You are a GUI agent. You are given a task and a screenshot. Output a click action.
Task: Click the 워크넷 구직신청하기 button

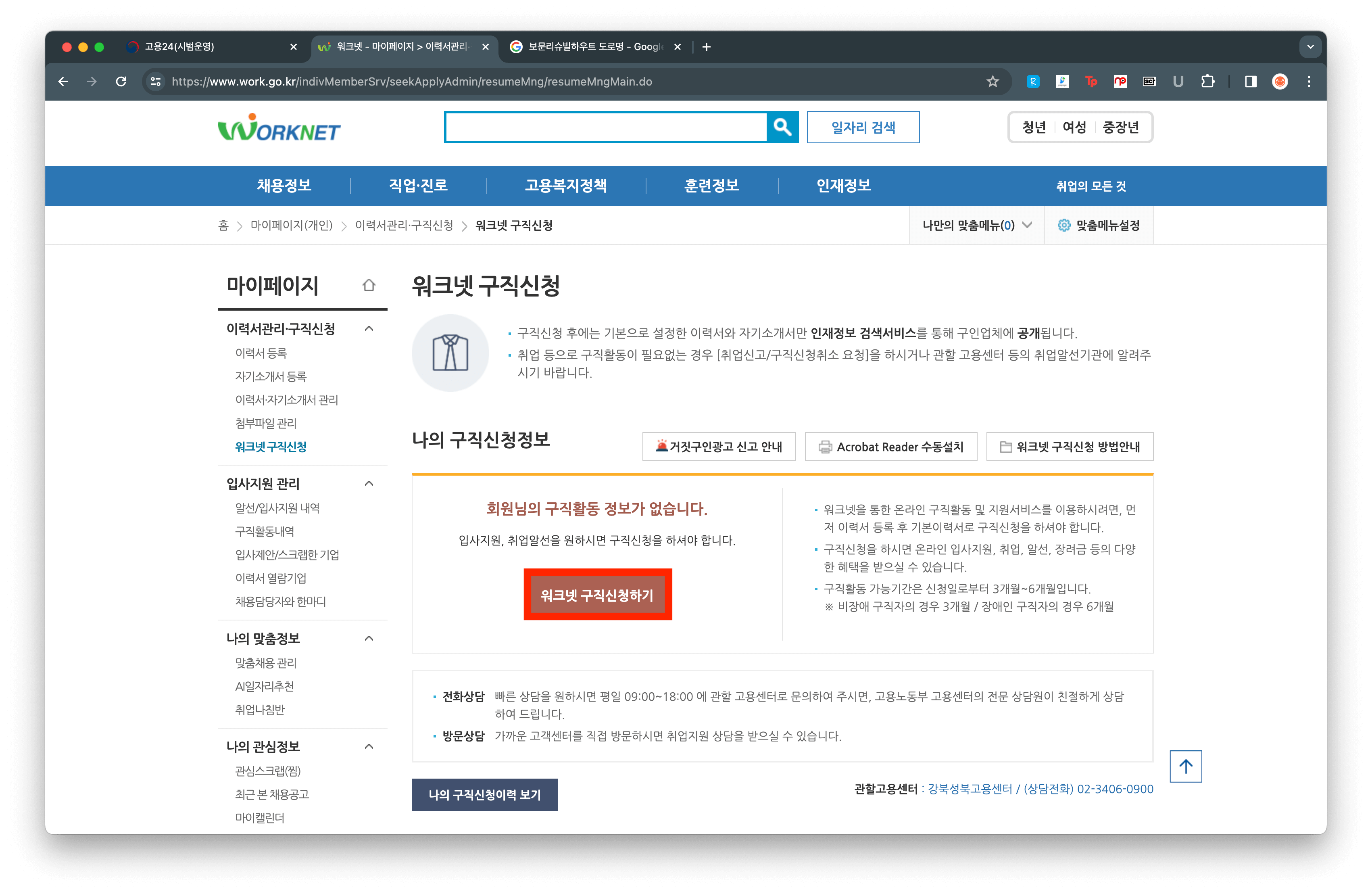597,595
